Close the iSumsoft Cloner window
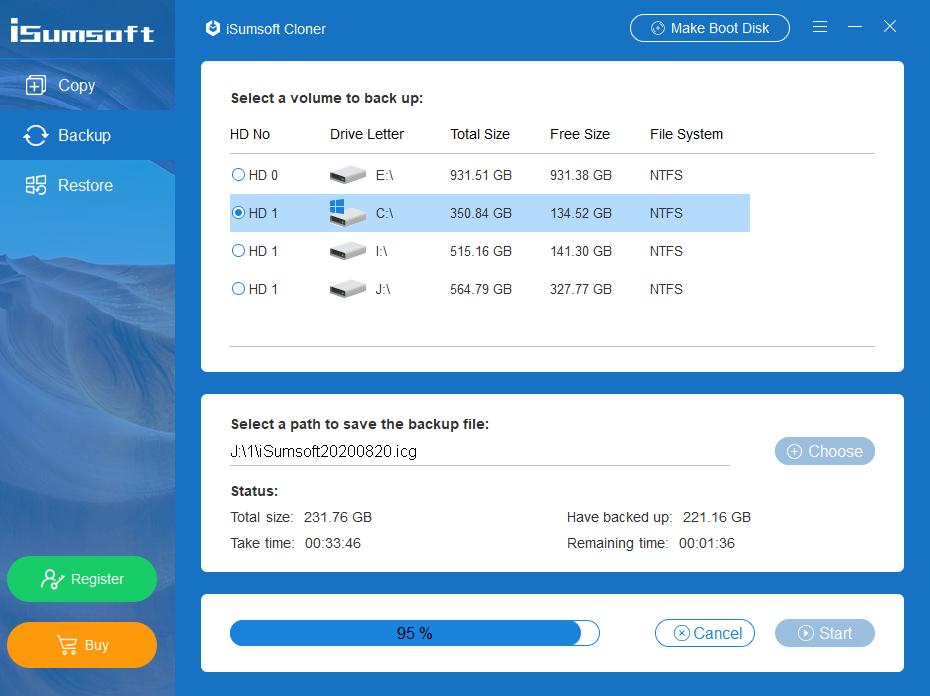 tap(890, 26)
